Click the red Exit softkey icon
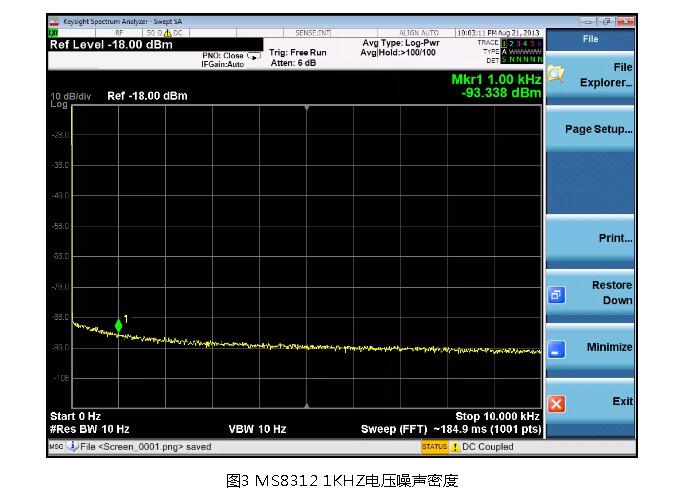The width and height of the screenshot is (686, 499). [557, 403]
